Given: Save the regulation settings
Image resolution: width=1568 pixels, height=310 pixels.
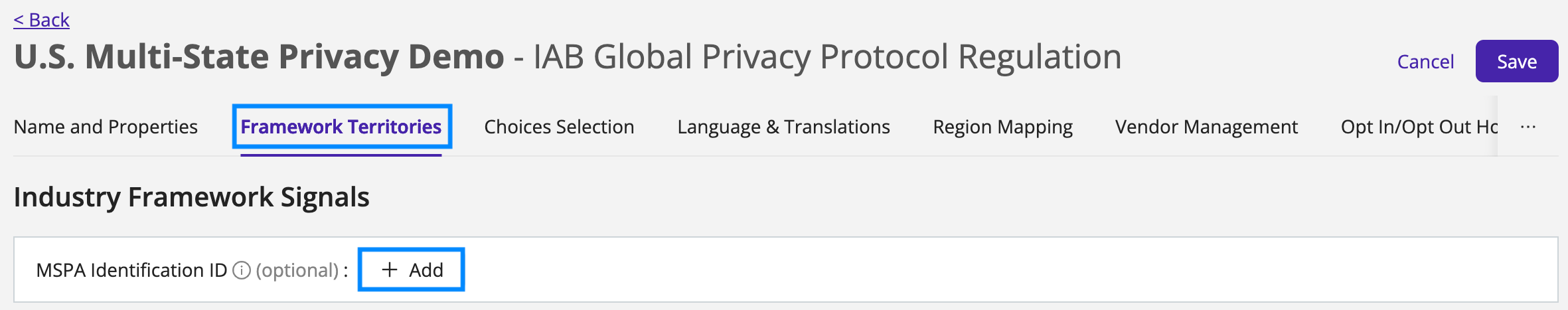Looking at the screenshot, I should pyautogui.click(x=1517, y=61).
